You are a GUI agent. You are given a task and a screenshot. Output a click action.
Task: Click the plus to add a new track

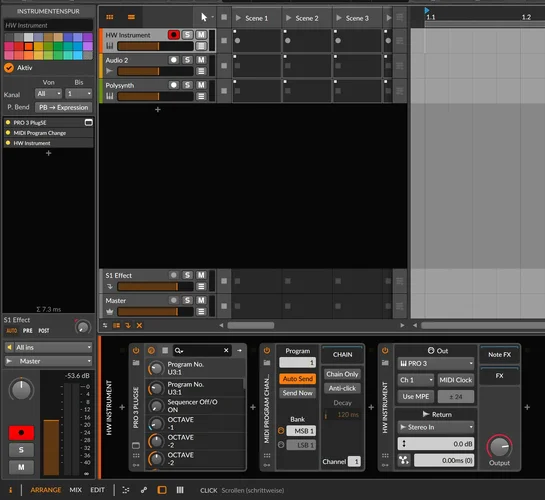(157, 109)
